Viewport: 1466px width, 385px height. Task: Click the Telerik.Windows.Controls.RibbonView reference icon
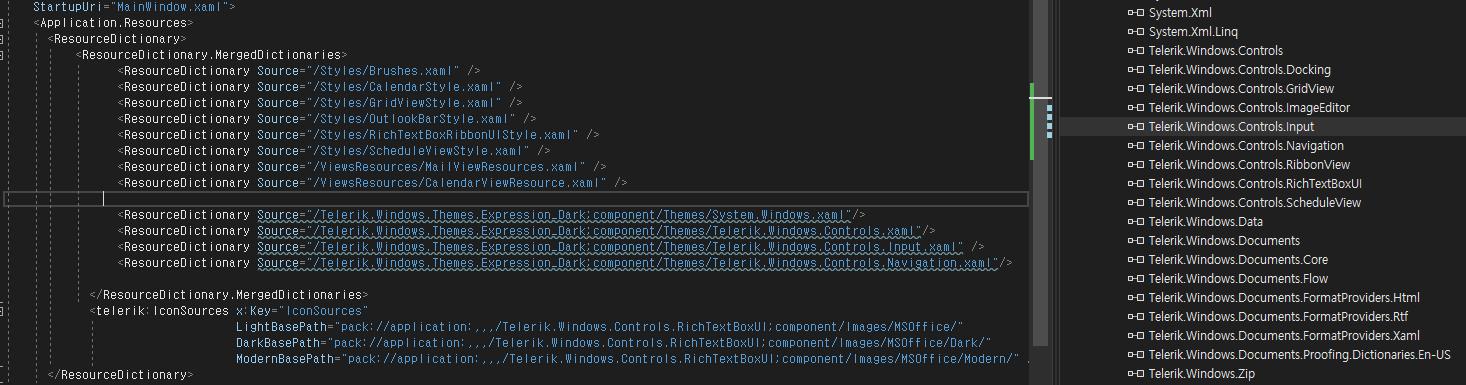1135,164
